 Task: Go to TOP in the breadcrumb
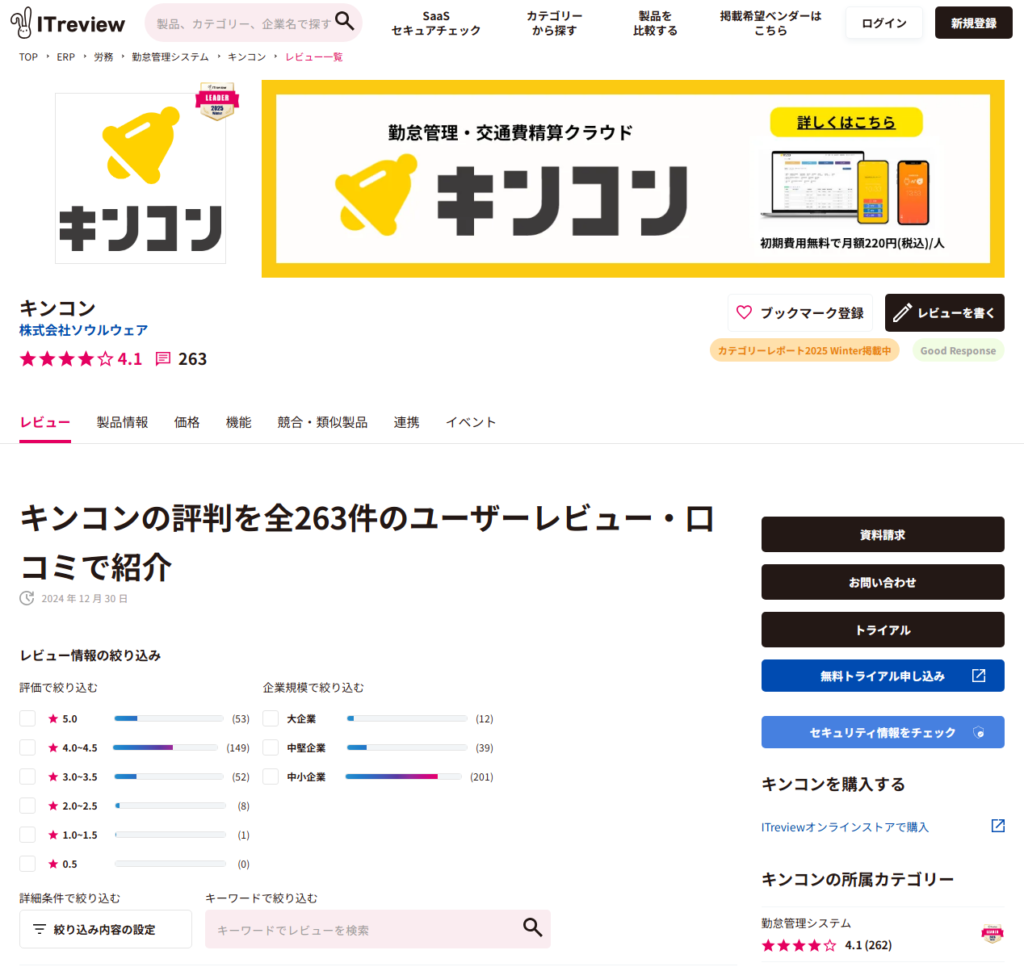click(29, 57)
